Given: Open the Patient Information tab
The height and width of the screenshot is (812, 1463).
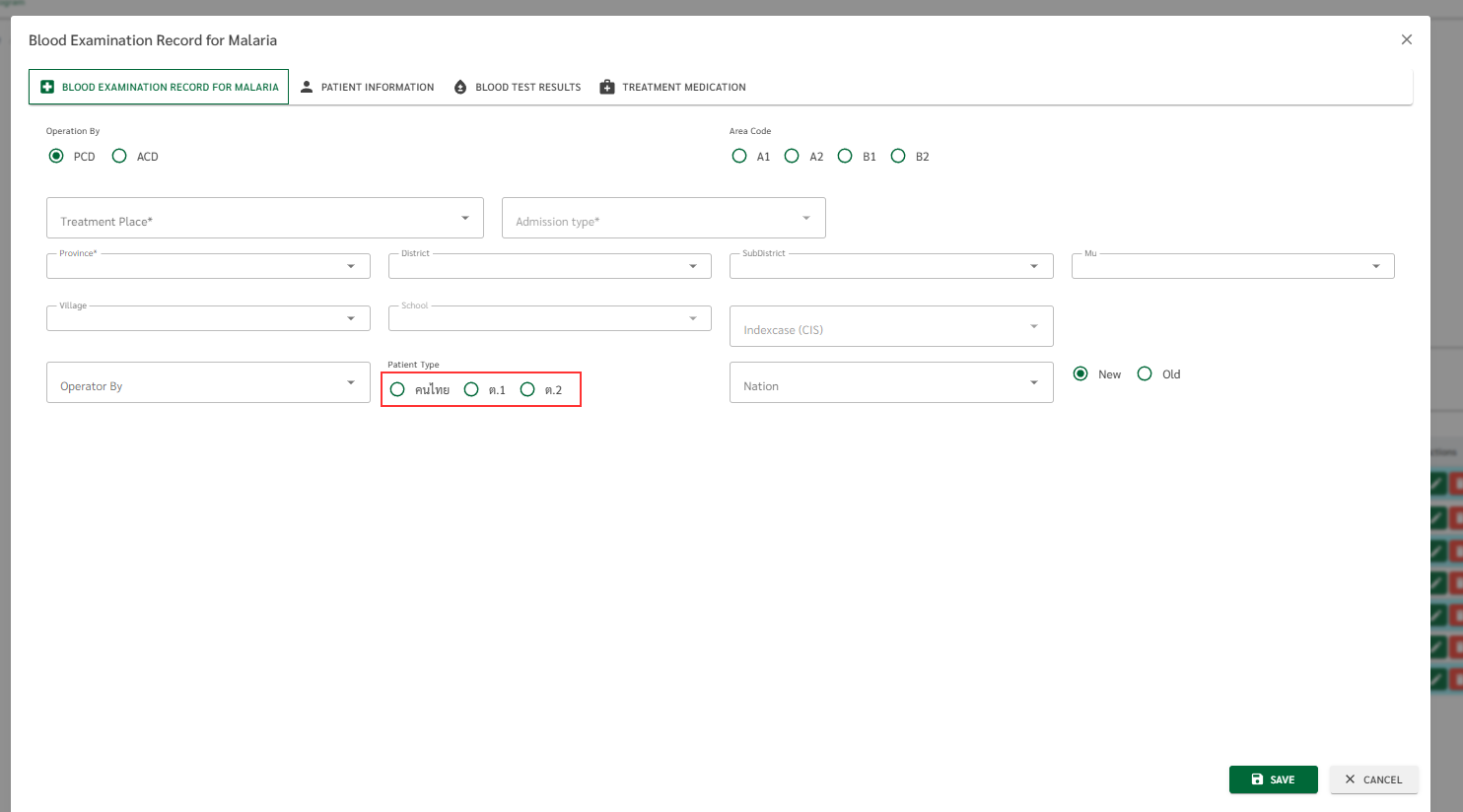Looking at the screenshot, I should 377,87.
